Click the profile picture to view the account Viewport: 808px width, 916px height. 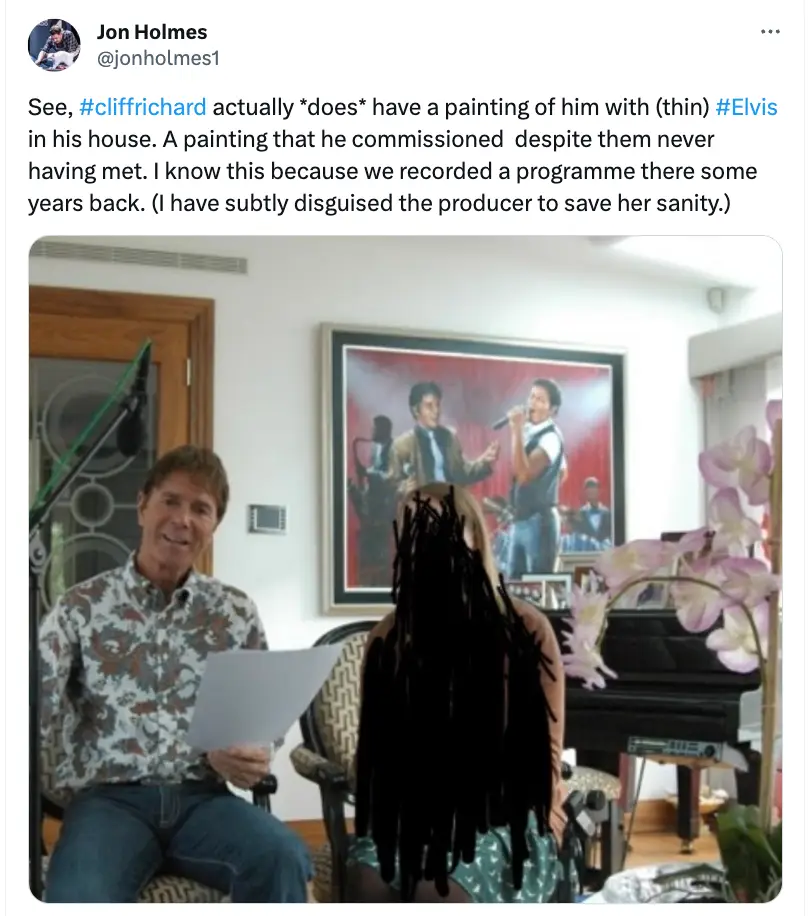coord(55,43)
